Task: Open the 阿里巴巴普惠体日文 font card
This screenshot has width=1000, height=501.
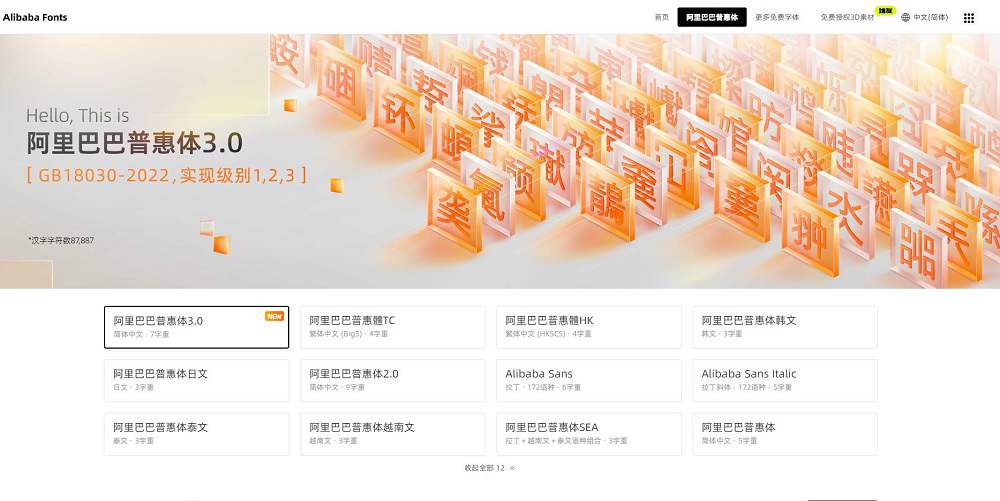Action: [196, 380]
